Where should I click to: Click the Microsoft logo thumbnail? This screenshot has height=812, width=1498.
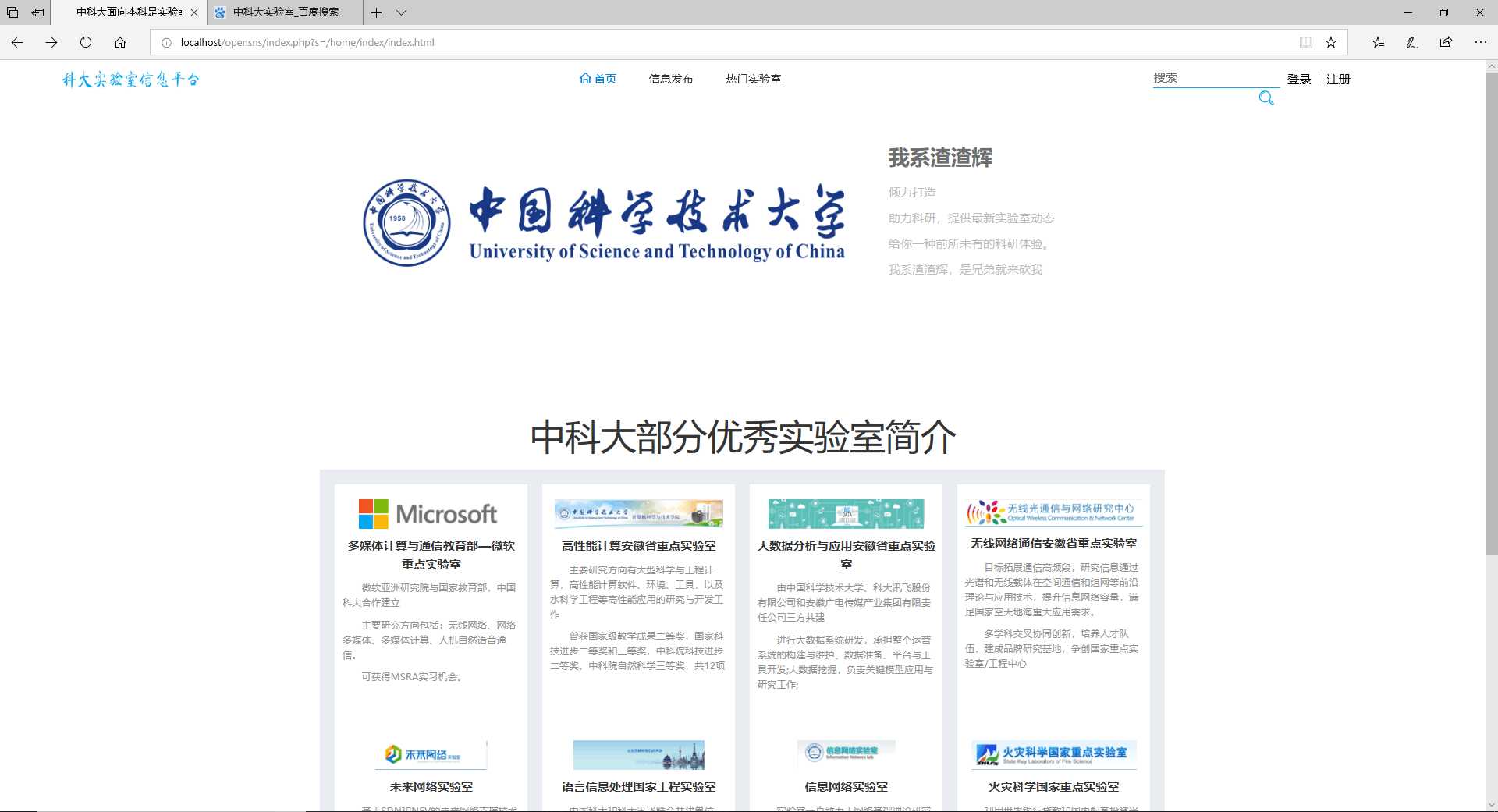[x=428, y=514]
